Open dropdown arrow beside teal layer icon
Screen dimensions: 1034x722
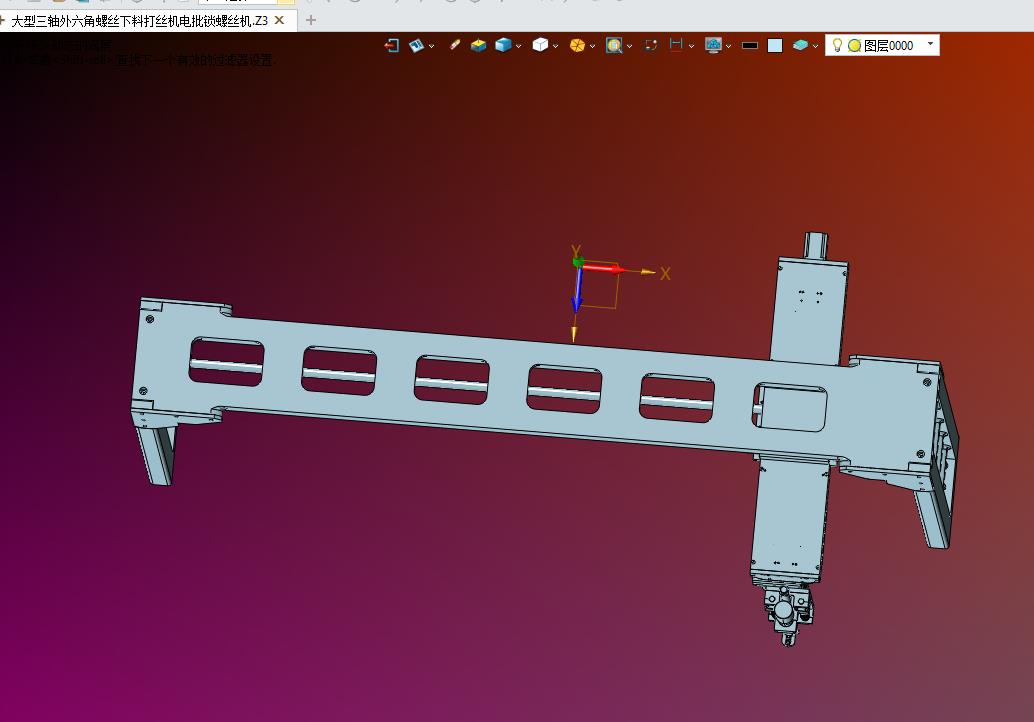click(x=815, y=46)
